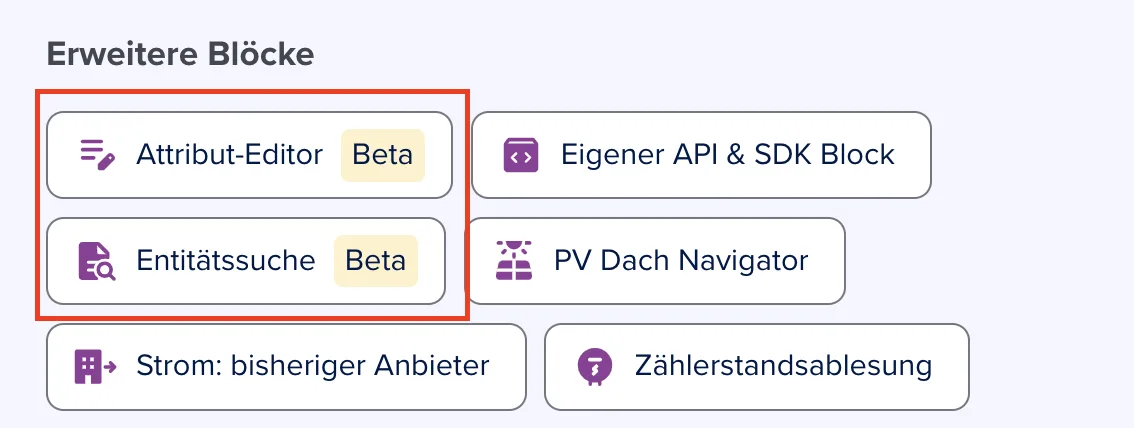Click the 'Attribut-Editor' text label

tap(229, 155)
